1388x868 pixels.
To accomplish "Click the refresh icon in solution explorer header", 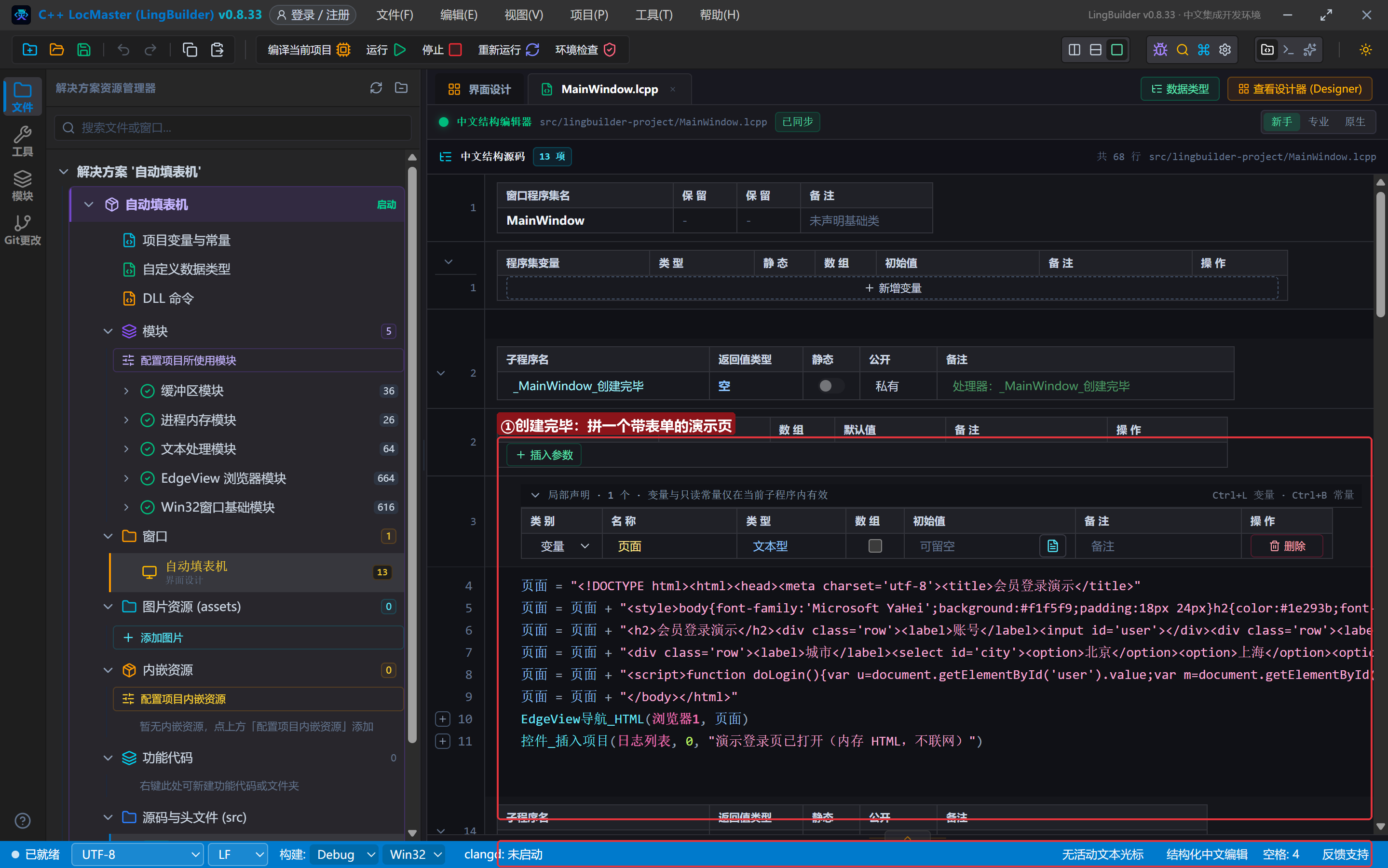I will 376,88.
